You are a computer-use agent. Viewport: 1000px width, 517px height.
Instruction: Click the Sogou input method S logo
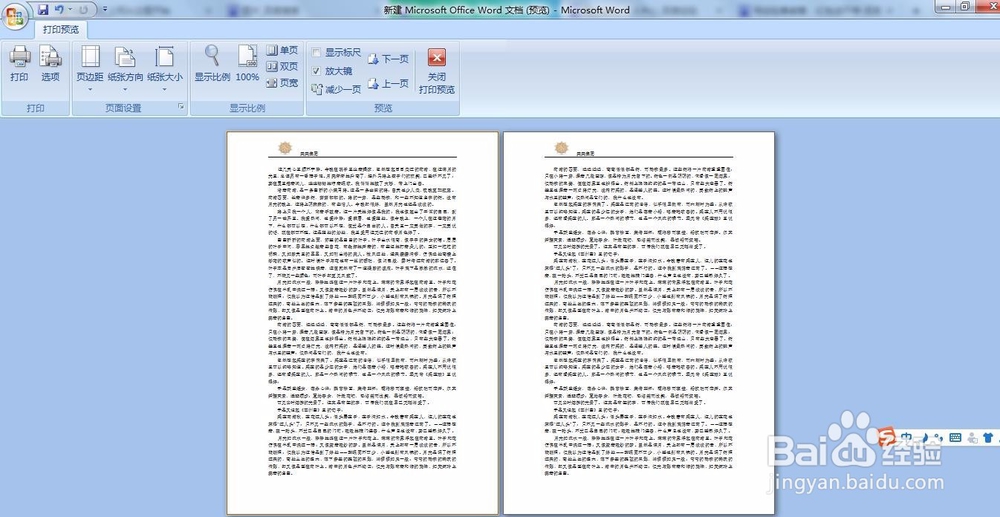886,437
